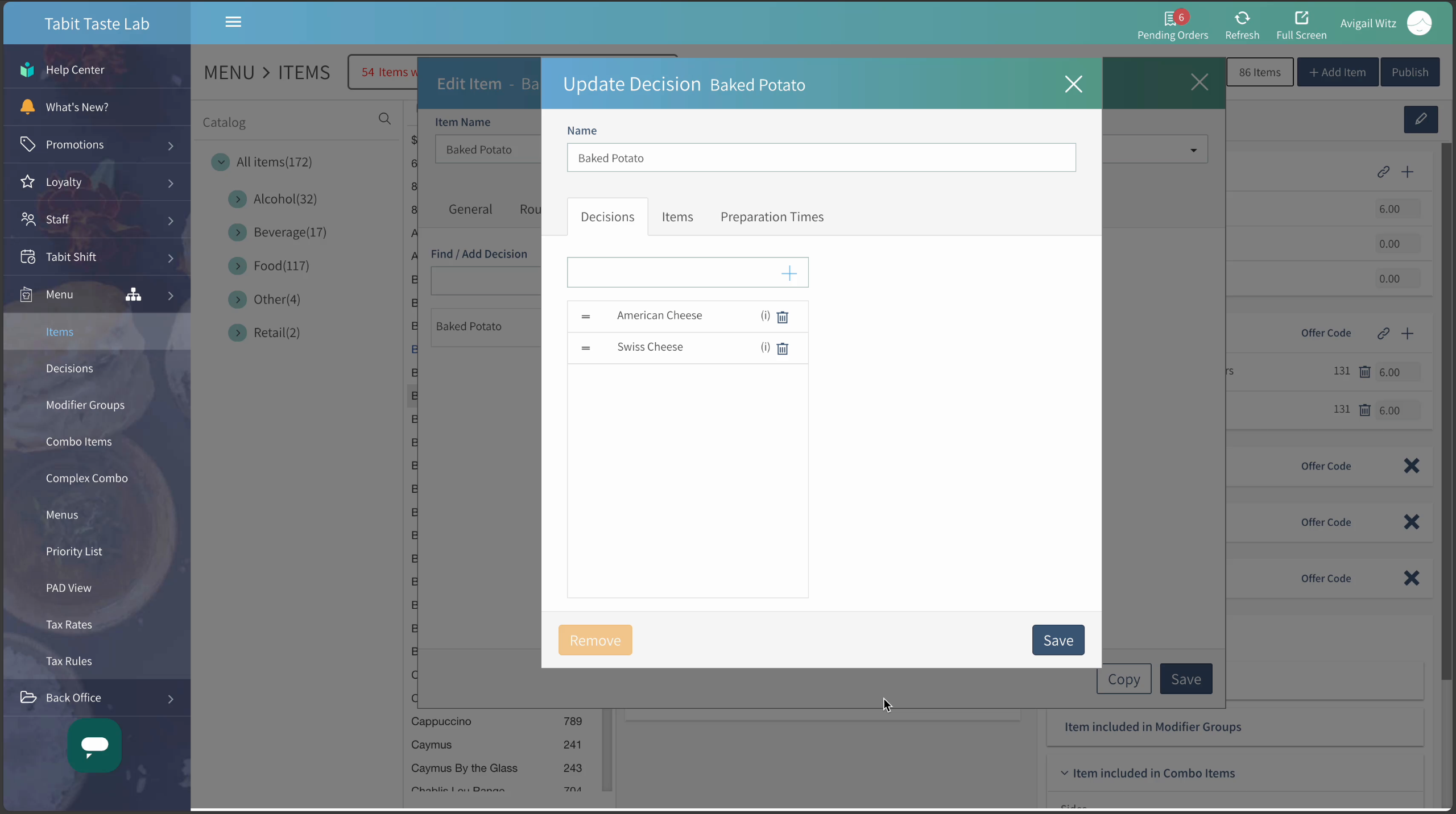
Task: Switch to the Items tab
Action: click(677, 217)
